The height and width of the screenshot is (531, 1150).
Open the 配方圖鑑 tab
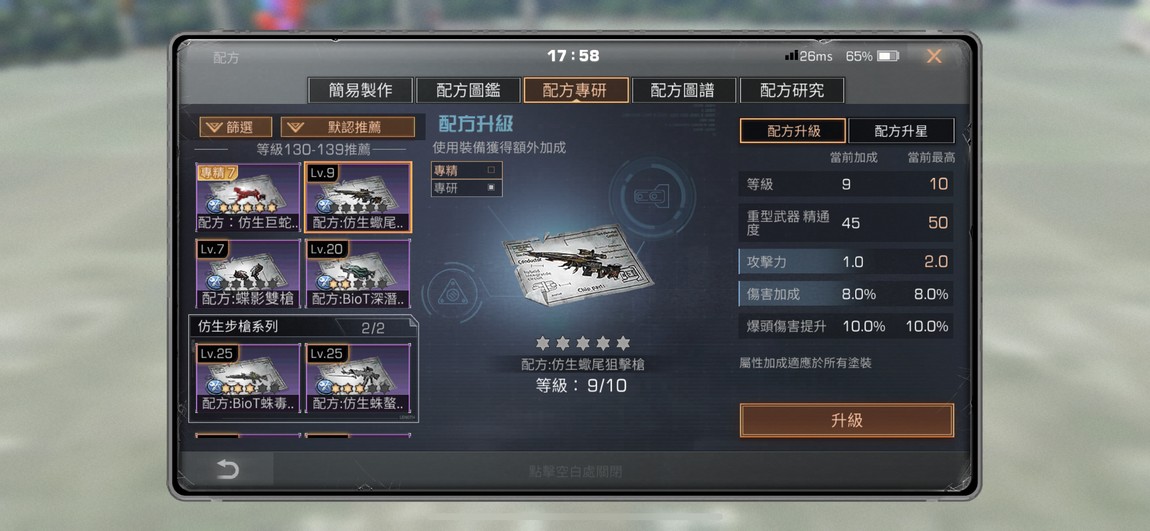coord(468,90)
